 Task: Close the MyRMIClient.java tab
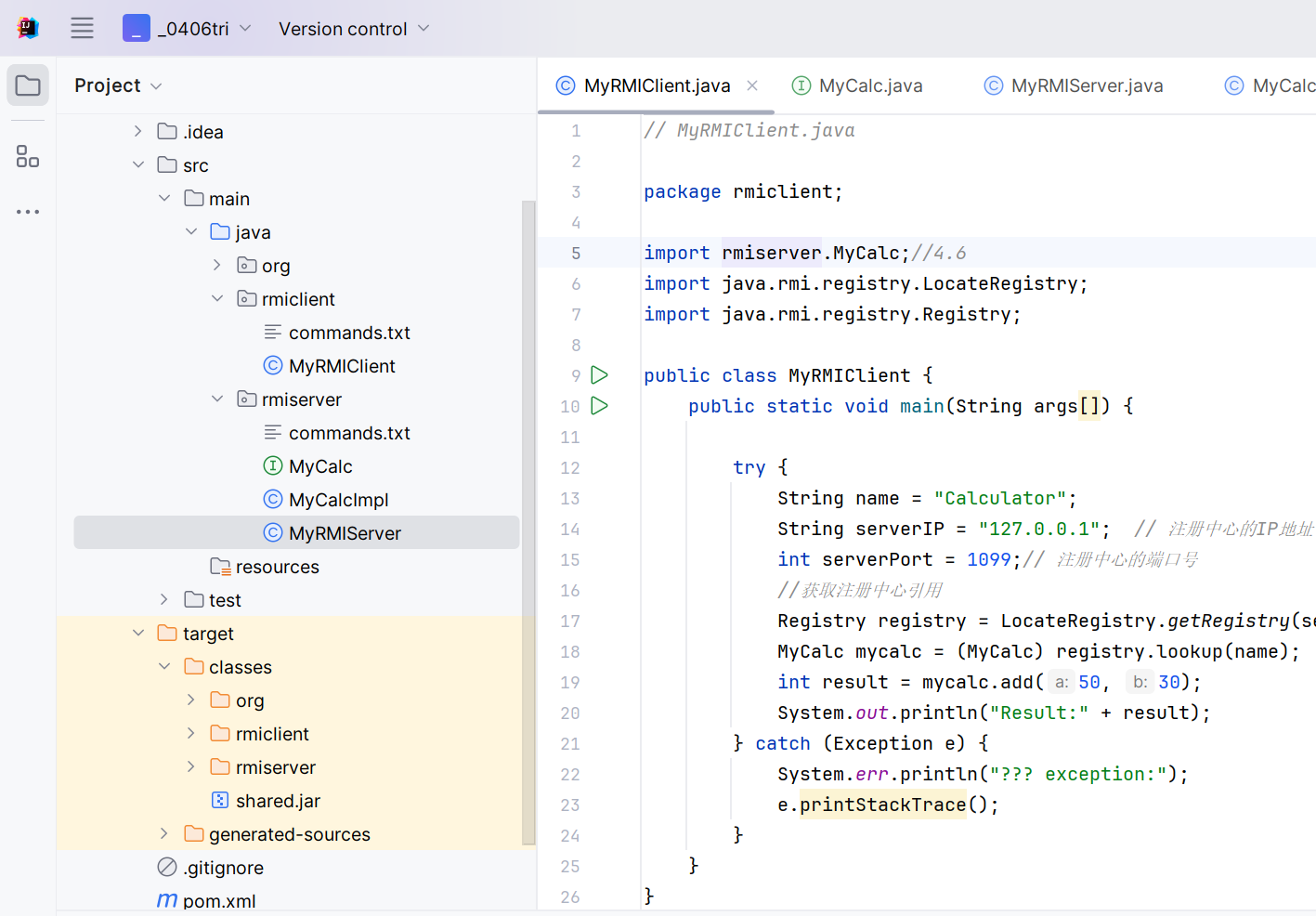(752, 85)
